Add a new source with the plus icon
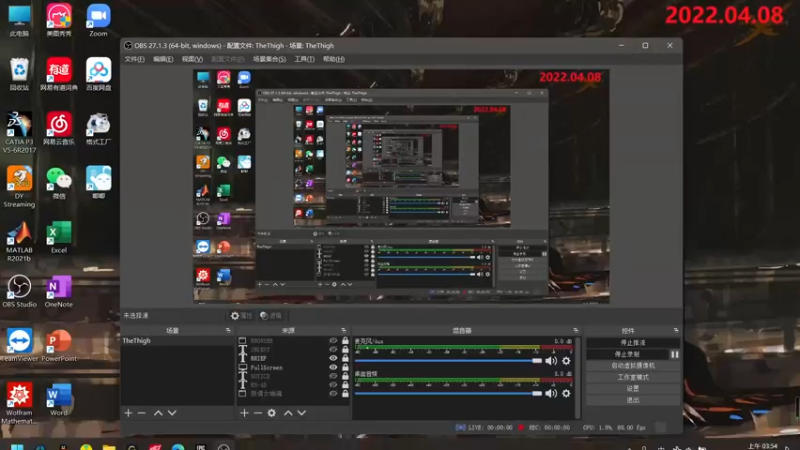 click(x=244, y=413)
